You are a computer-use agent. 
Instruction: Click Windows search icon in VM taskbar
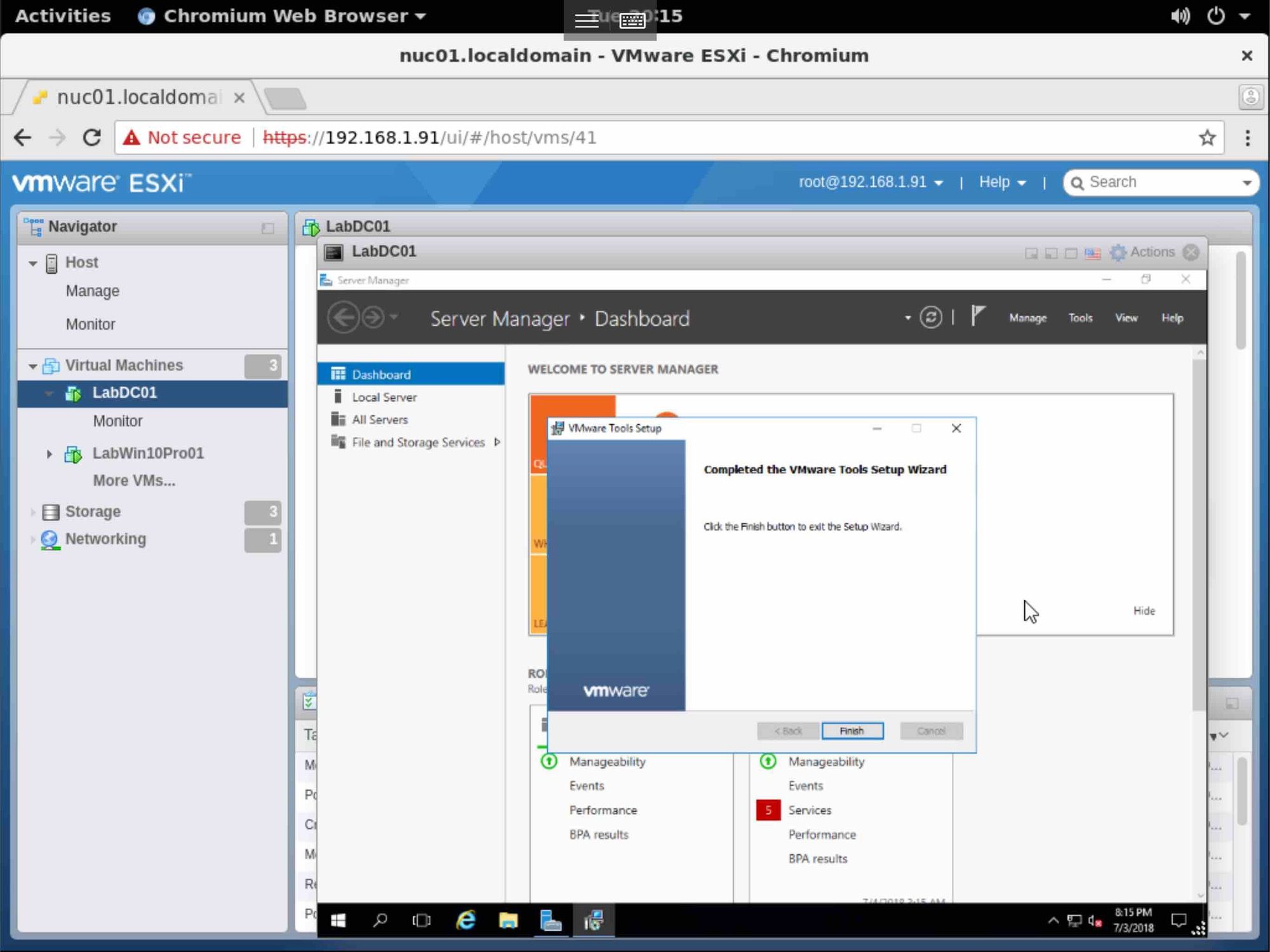tap(380, 920)
